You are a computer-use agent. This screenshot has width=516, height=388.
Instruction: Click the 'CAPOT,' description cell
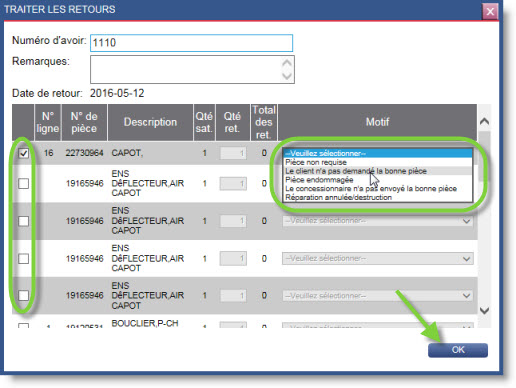point(127,153)
